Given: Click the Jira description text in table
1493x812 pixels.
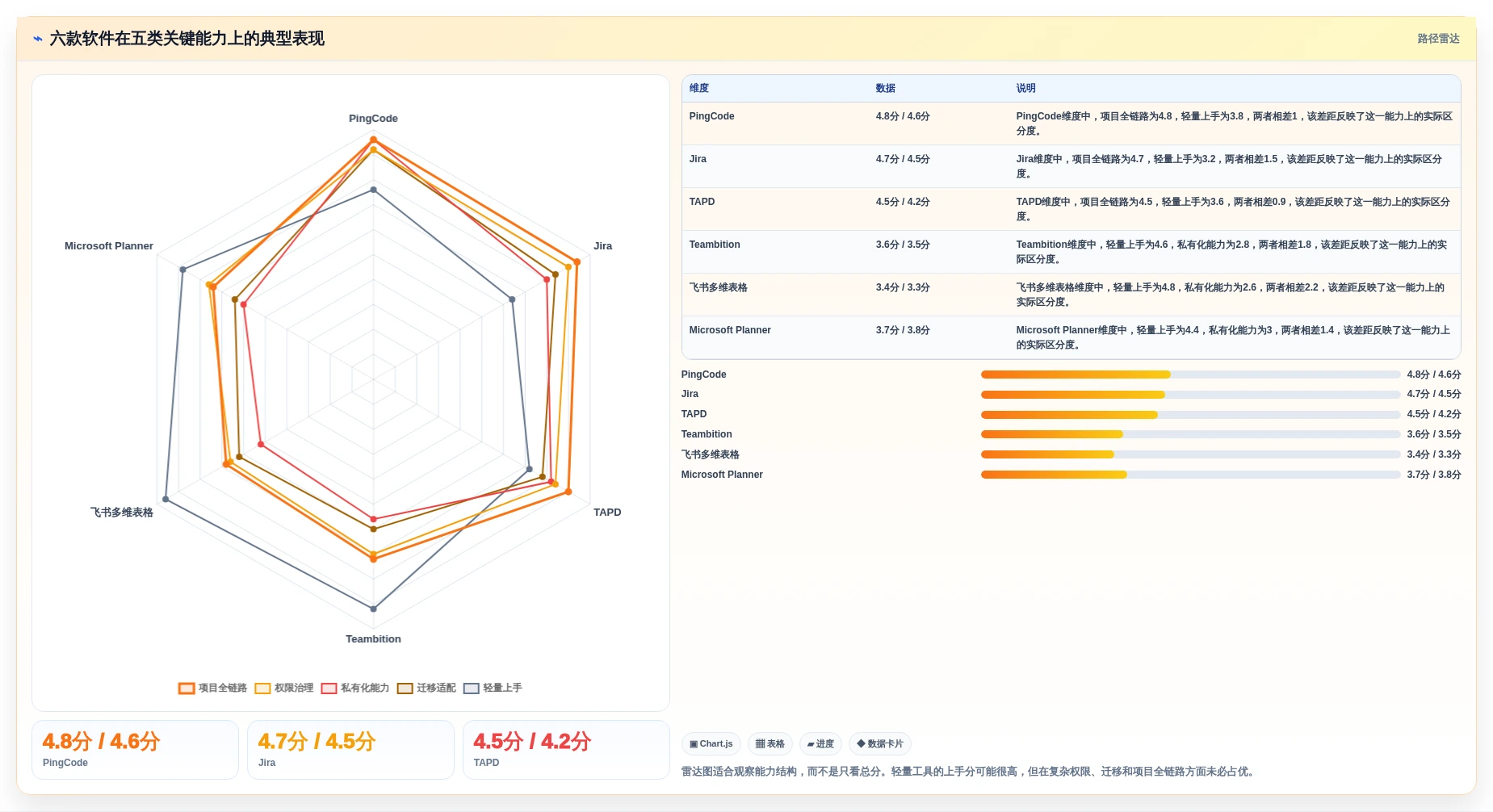Looking at the screenshot, I should [x=1229, y=166].
